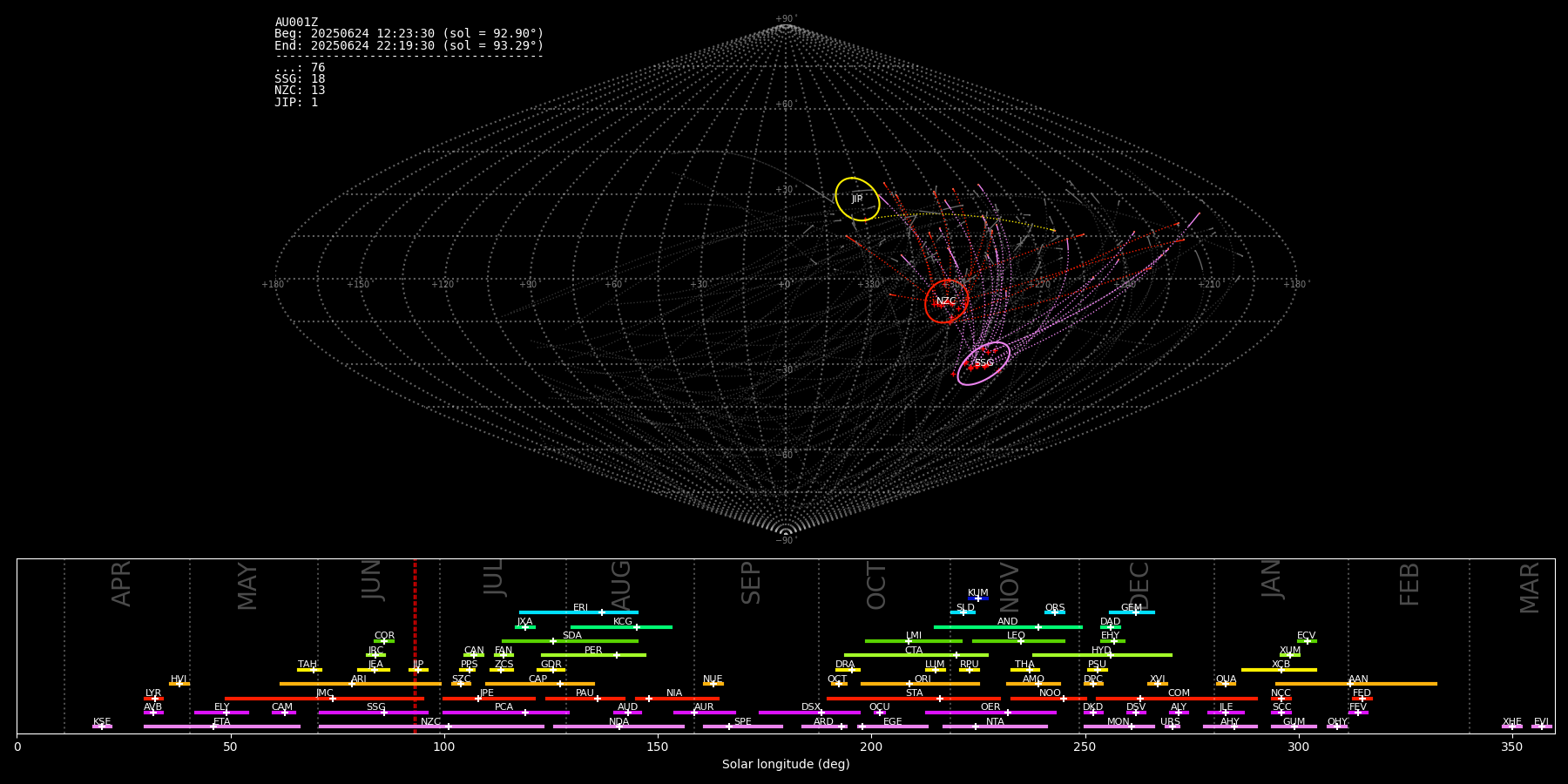Click the JXA shower marker

click(x=524, y=626)
